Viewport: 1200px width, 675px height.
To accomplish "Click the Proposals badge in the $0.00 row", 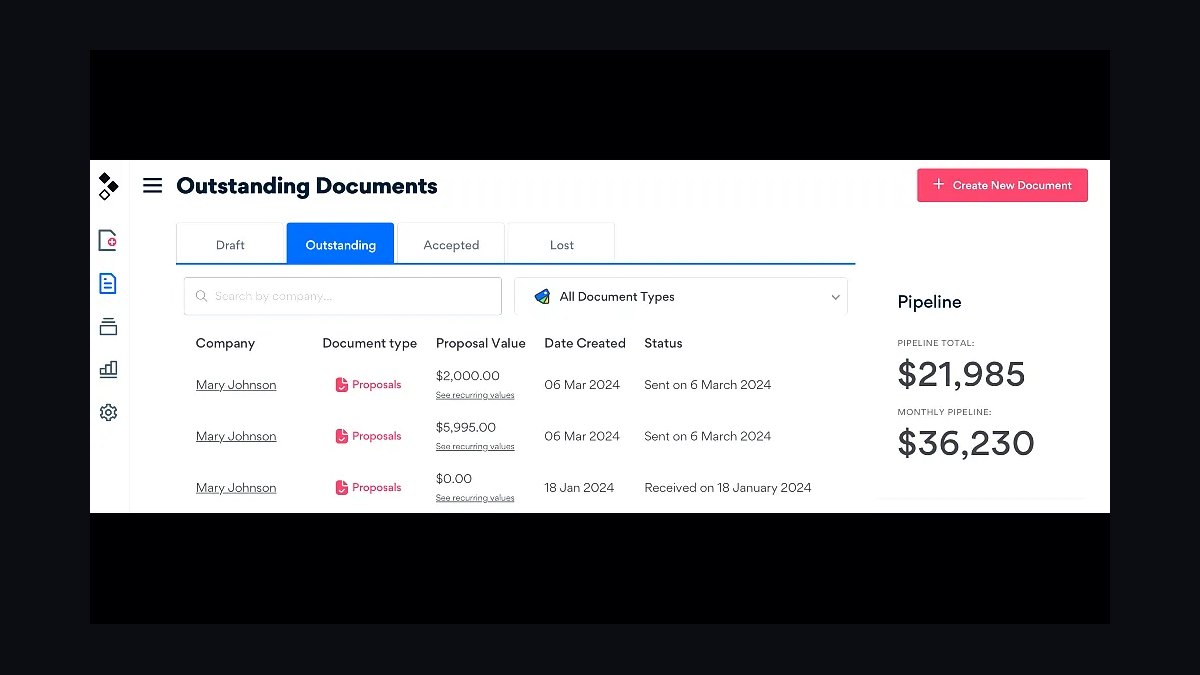I will point(368,488).
